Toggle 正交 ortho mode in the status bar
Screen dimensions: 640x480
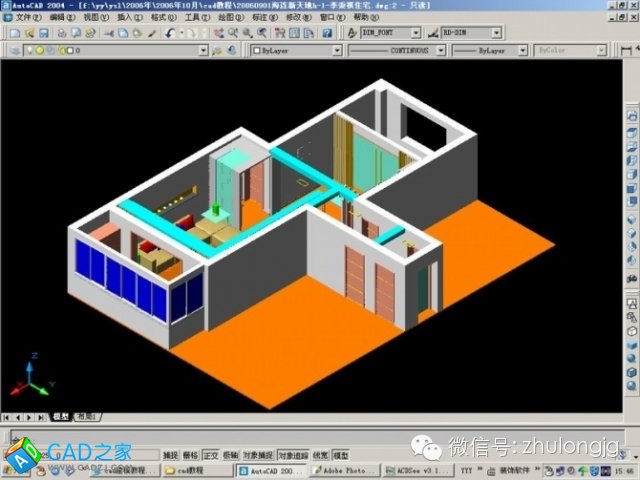pyautogui.click(x=211, y=454)
